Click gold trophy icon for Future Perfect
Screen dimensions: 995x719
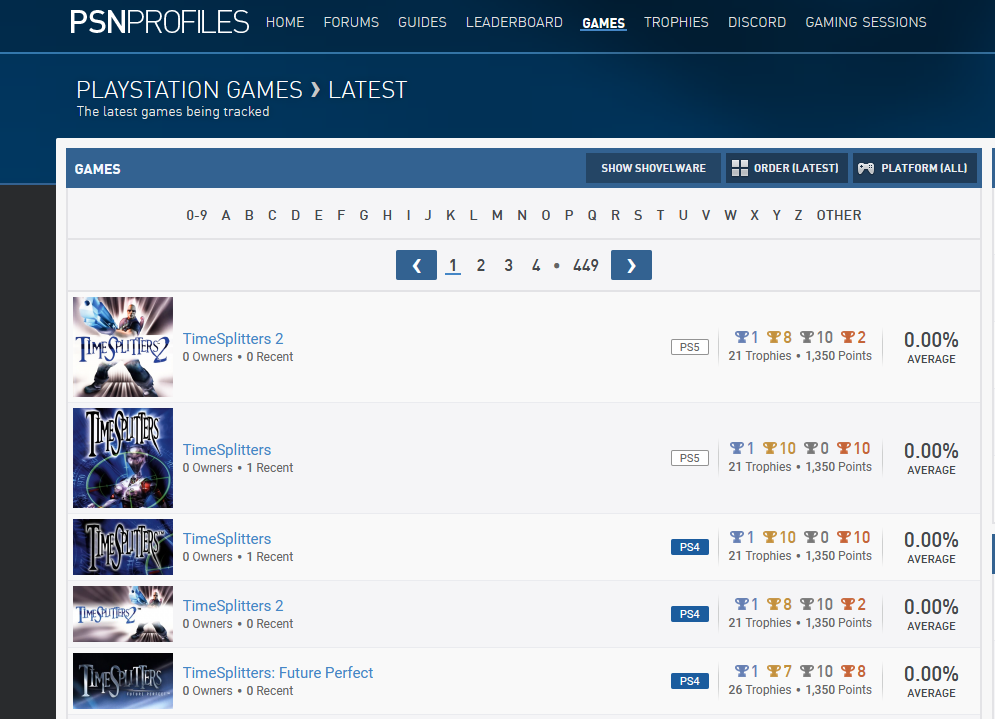[x=774, y=671]
